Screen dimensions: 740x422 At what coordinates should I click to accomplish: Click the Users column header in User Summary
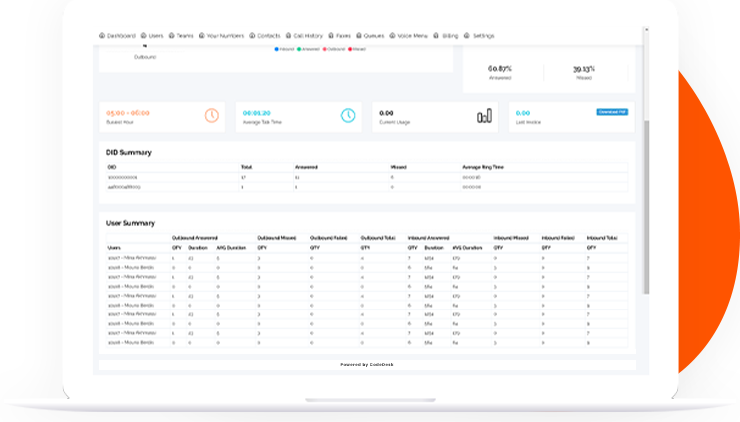114,248
